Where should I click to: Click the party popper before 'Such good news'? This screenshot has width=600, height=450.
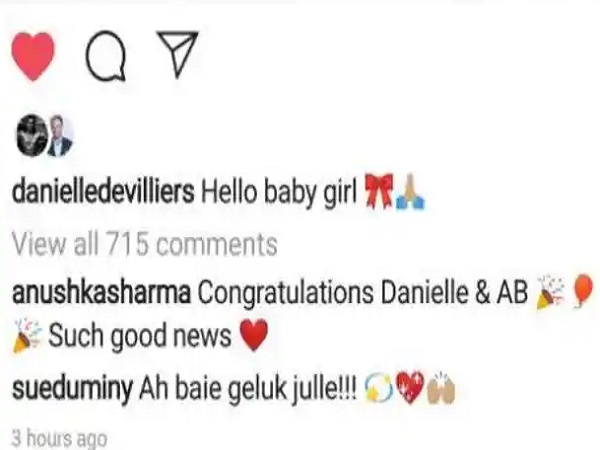pyautogui.click(x=28, y=334)
